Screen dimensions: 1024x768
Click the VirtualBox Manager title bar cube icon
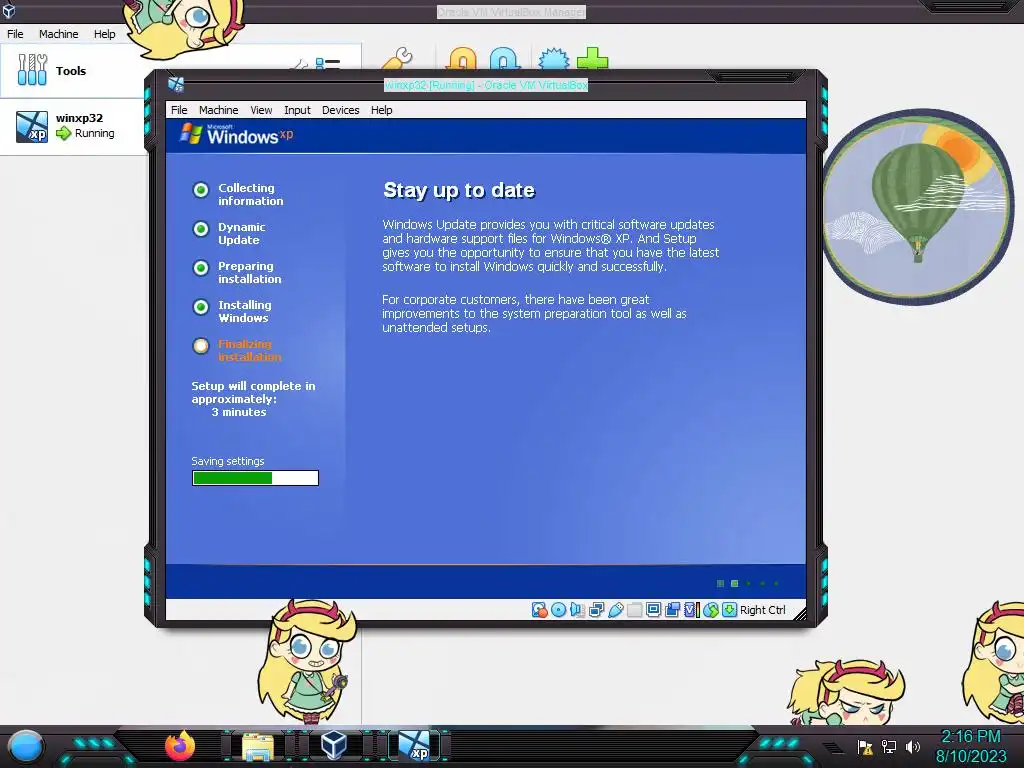pyautogui.click(x=9, y=10)
